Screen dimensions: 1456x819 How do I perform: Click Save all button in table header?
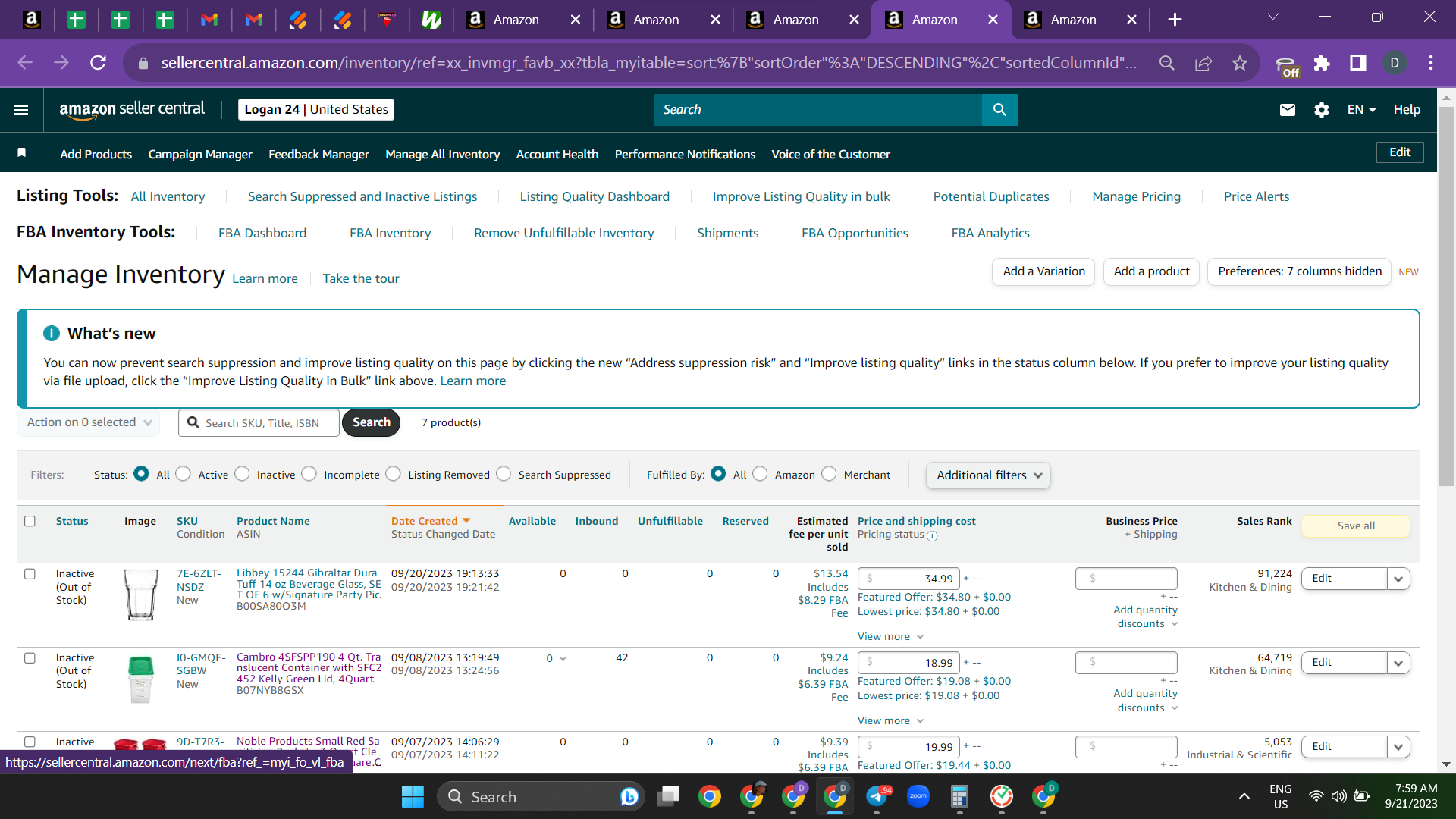point(1356,526)
